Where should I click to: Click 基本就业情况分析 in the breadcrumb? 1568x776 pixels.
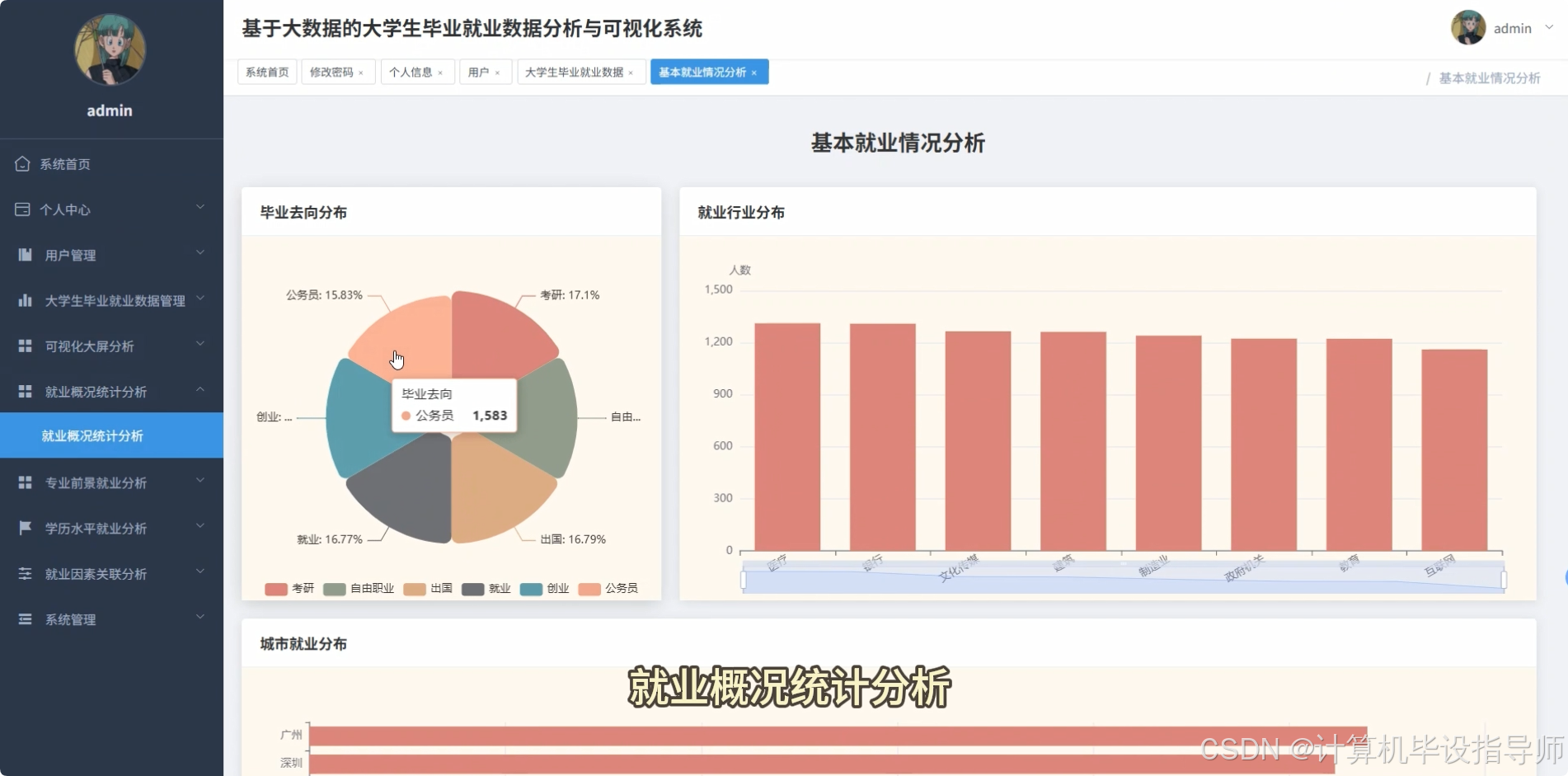coord(1487,78)
